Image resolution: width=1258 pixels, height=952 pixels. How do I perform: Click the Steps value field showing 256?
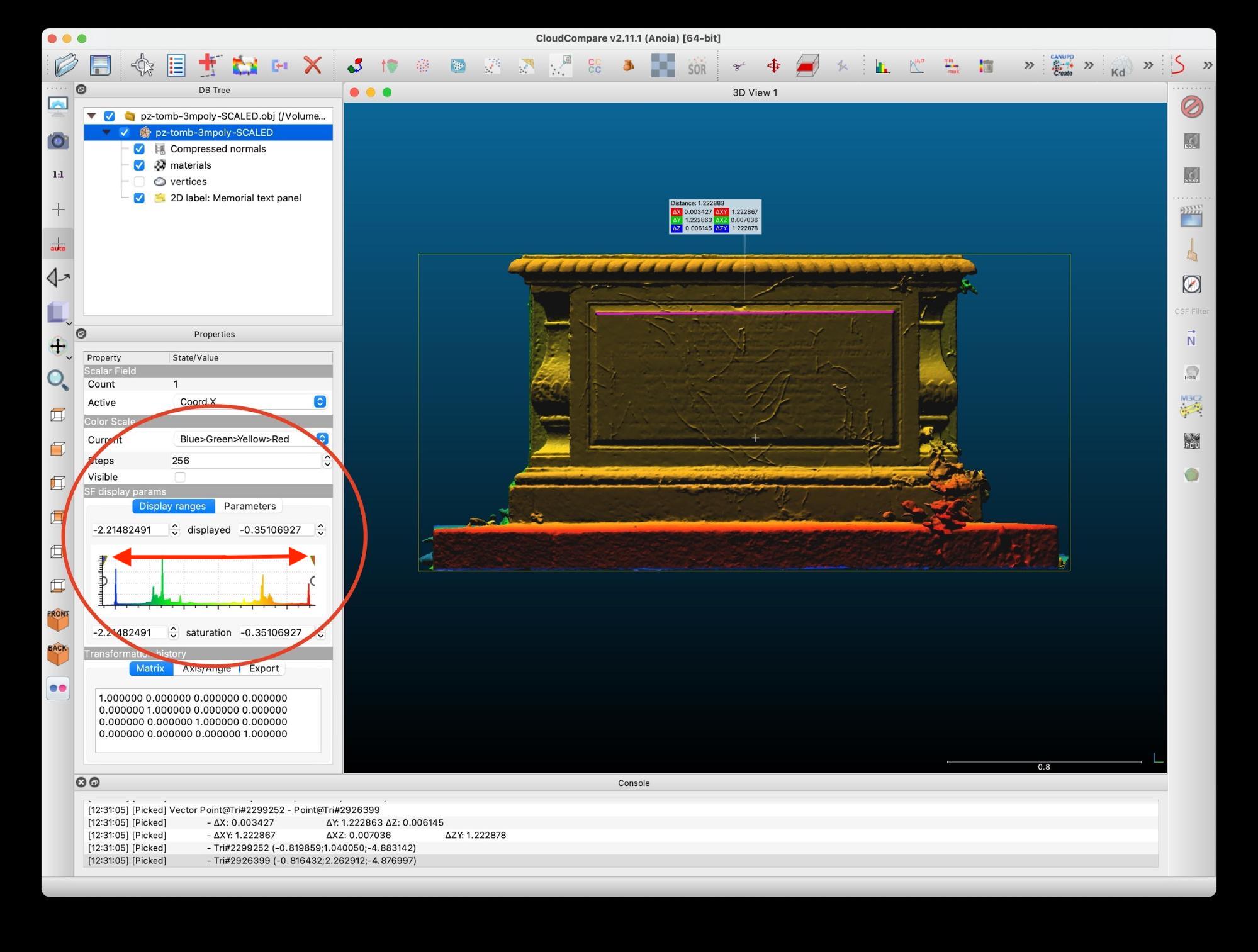click(245, 461)
